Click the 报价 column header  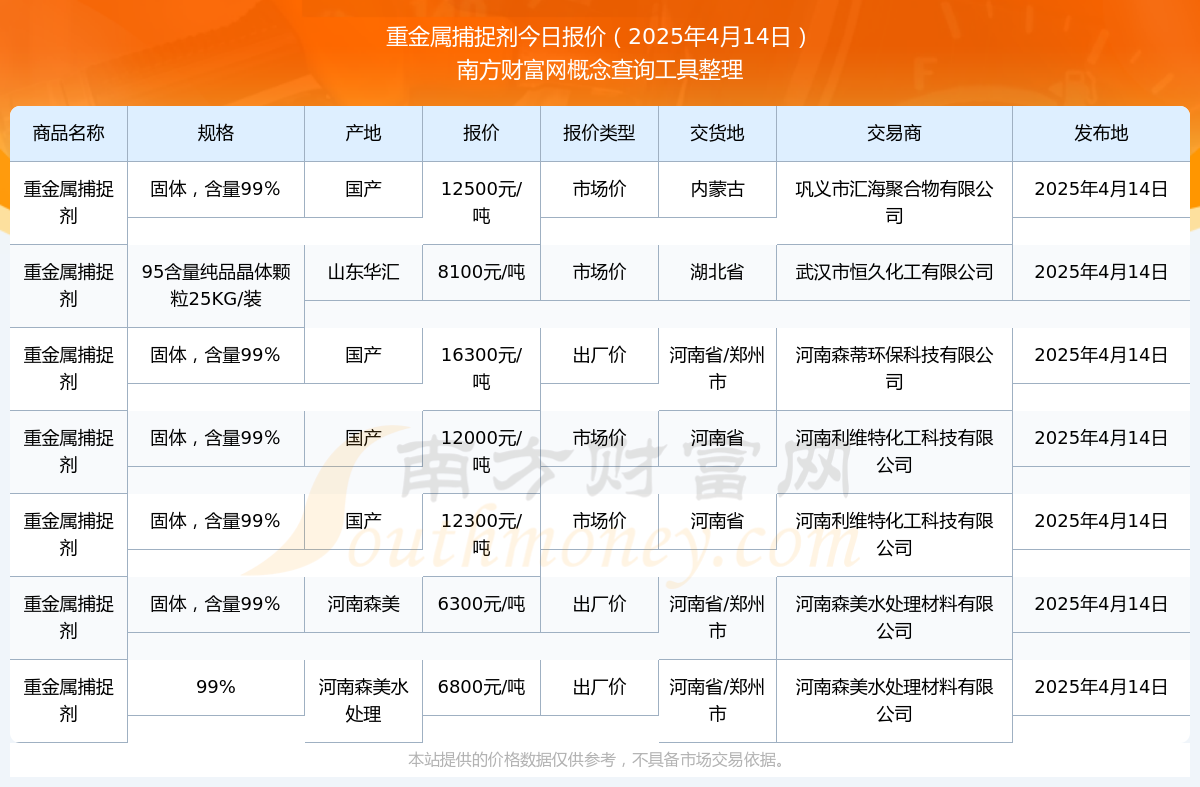481,133
